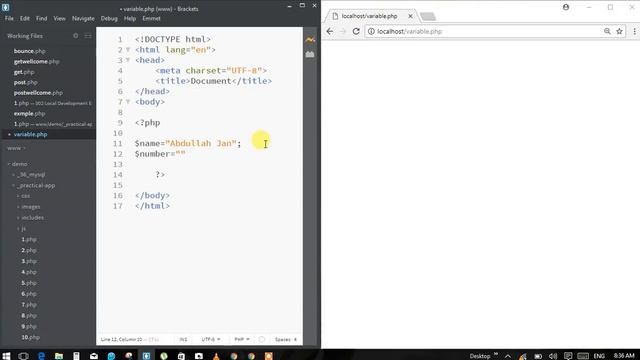Collapse the _practical-app folder
Viewport: 640px width, 360px height.
[13, 185]
